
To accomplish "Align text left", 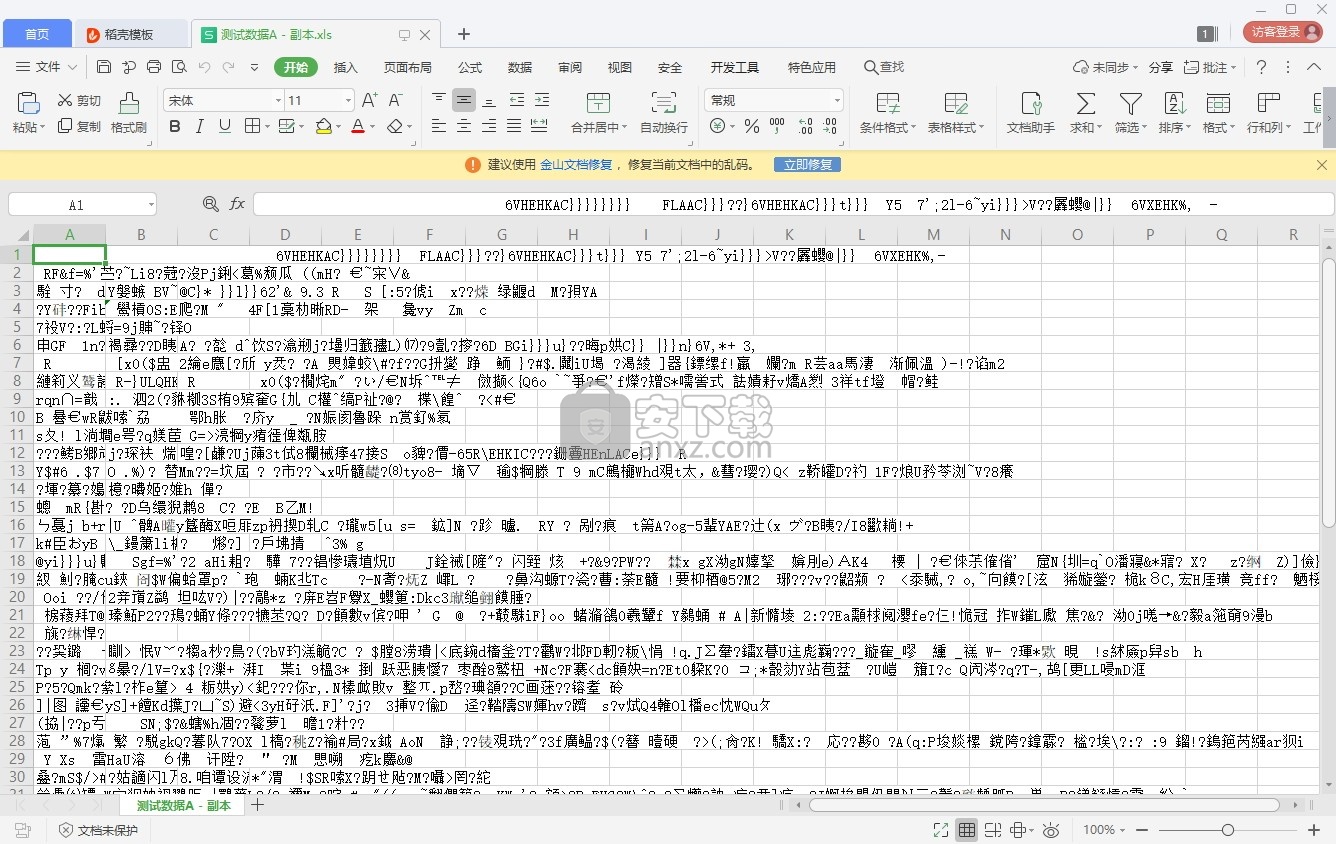I will [439, 127].
